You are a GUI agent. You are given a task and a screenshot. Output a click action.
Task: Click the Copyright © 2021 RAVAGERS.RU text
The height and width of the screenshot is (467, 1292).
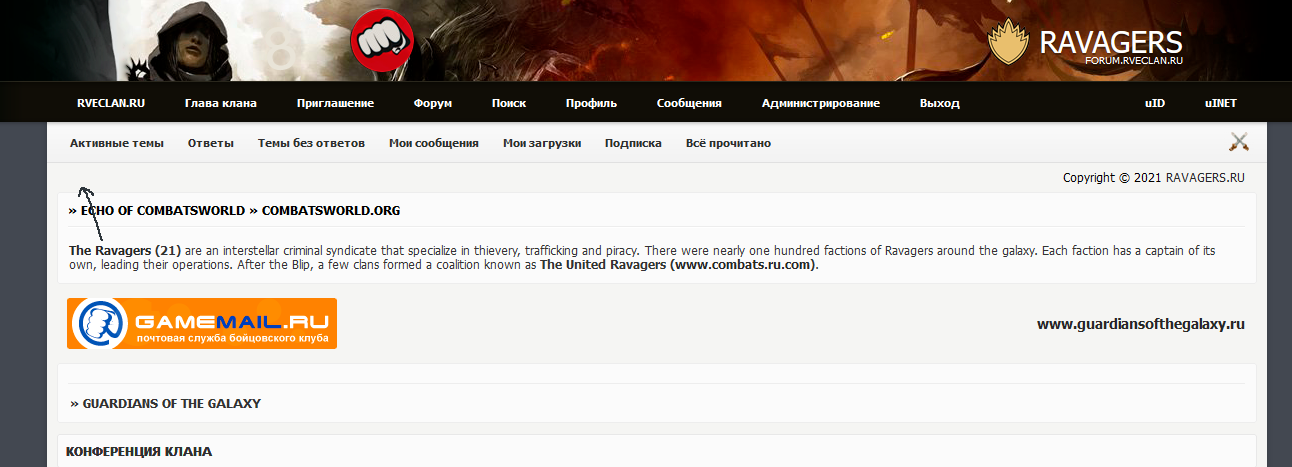1154,178
